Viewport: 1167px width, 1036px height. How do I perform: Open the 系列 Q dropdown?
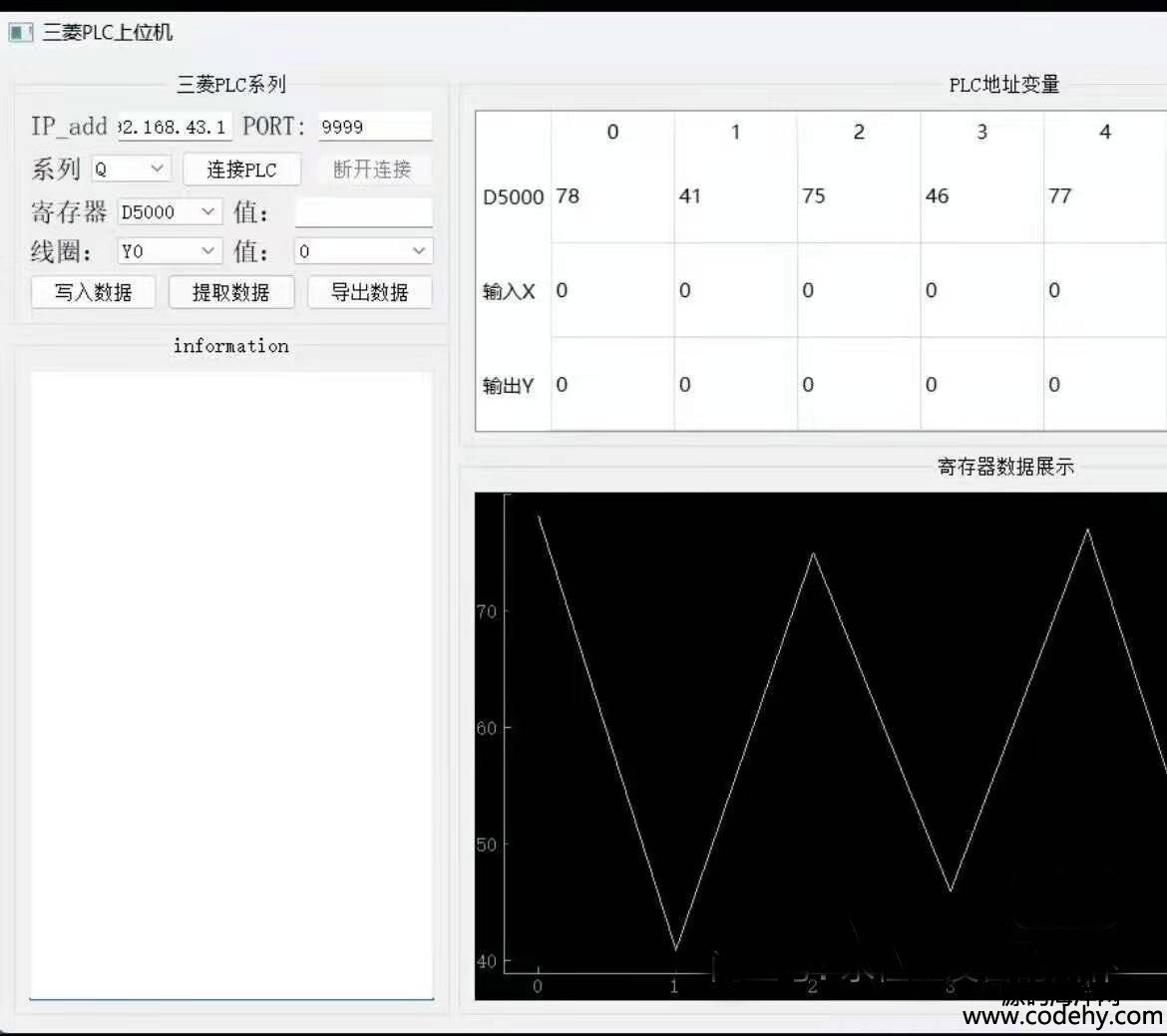point(132,170)
